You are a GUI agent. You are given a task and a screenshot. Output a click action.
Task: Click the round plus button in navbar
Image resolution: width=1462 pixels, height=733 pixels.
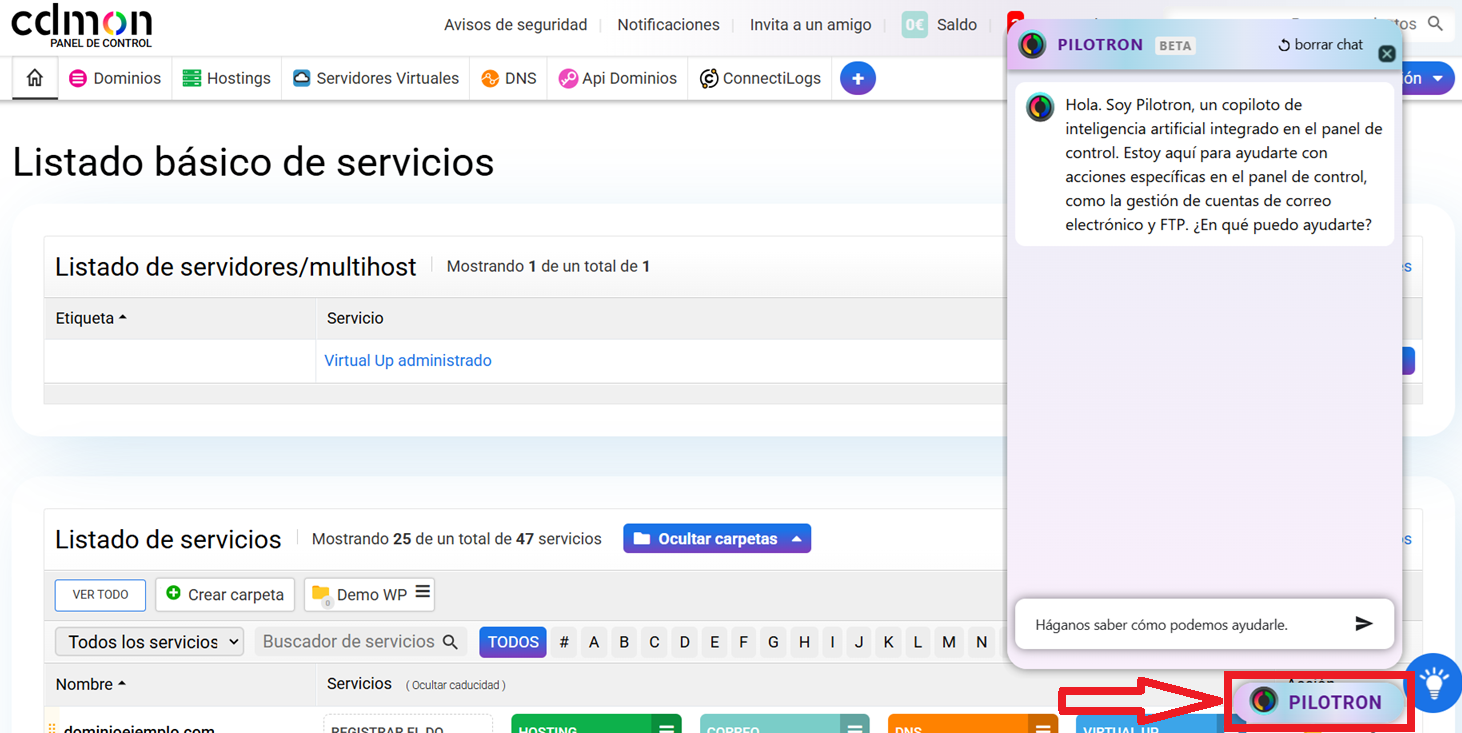pos(858,78)
